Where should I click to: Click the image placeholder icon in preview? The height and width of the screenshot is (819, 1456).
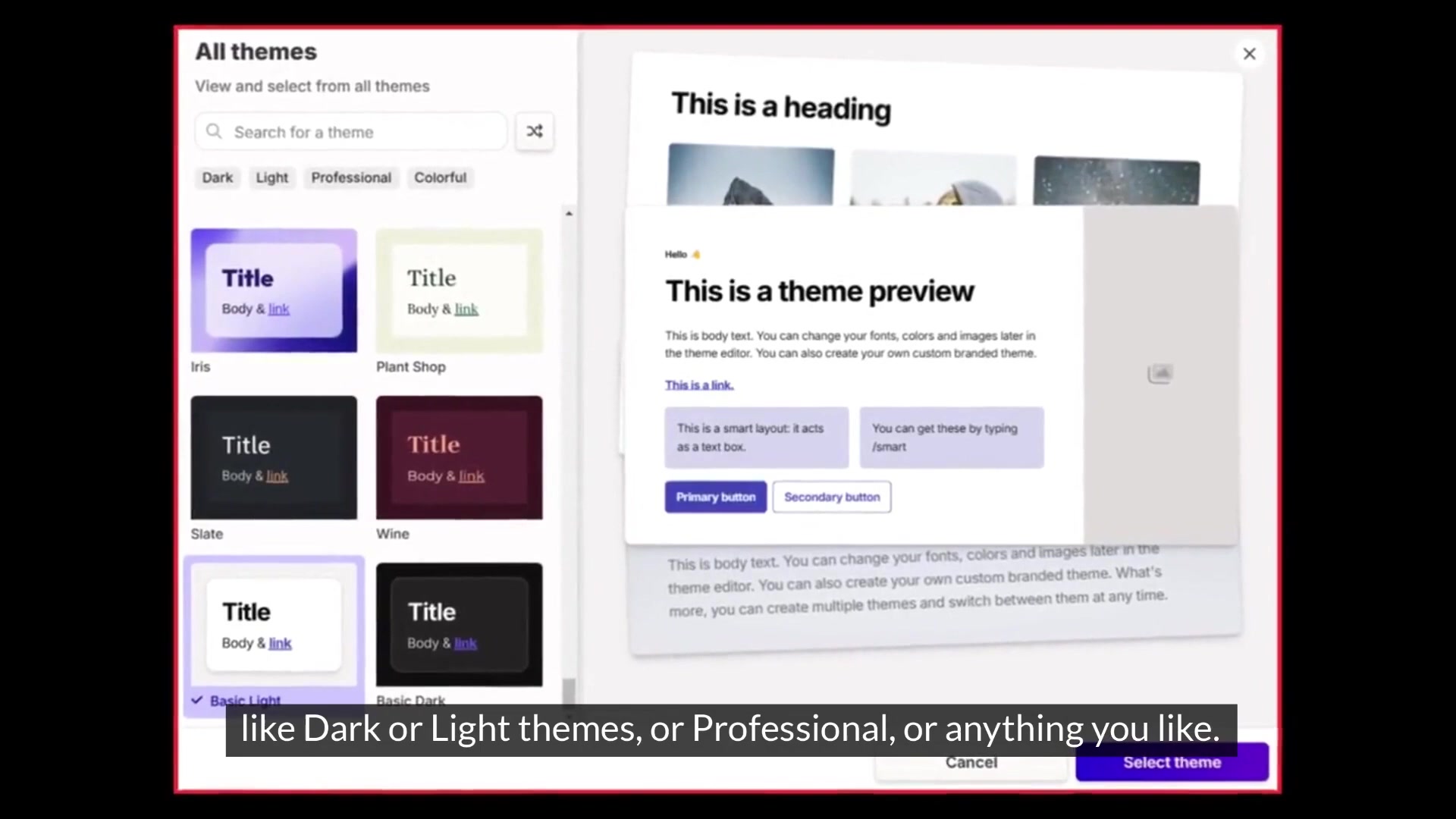[x=1160, y=373]
